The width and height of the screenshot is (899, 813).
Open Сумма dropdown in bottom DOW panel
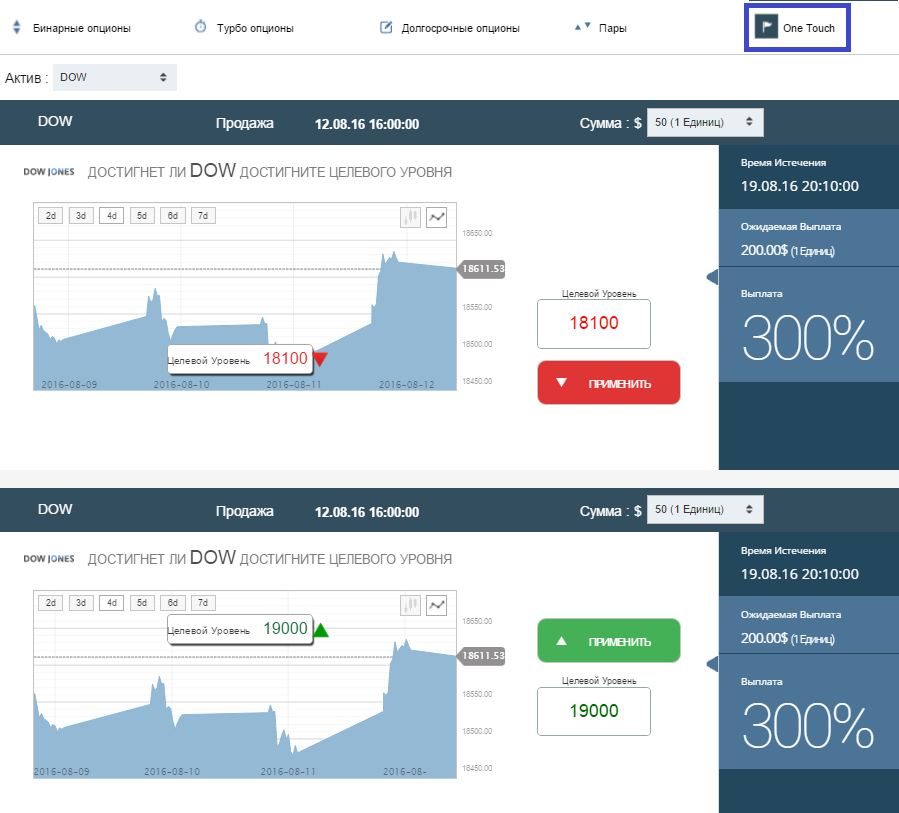(705, 510)
